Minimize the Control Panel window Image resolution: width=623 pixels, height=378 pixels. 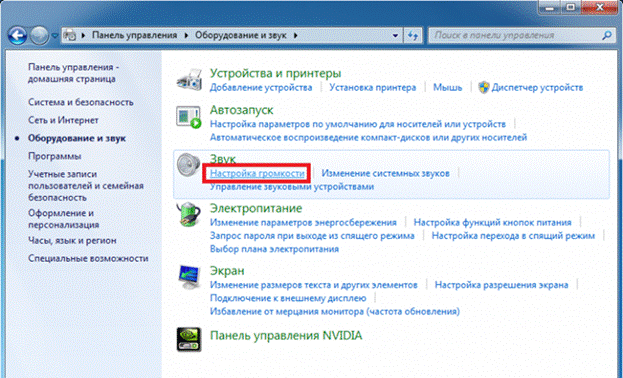[550, 8]
